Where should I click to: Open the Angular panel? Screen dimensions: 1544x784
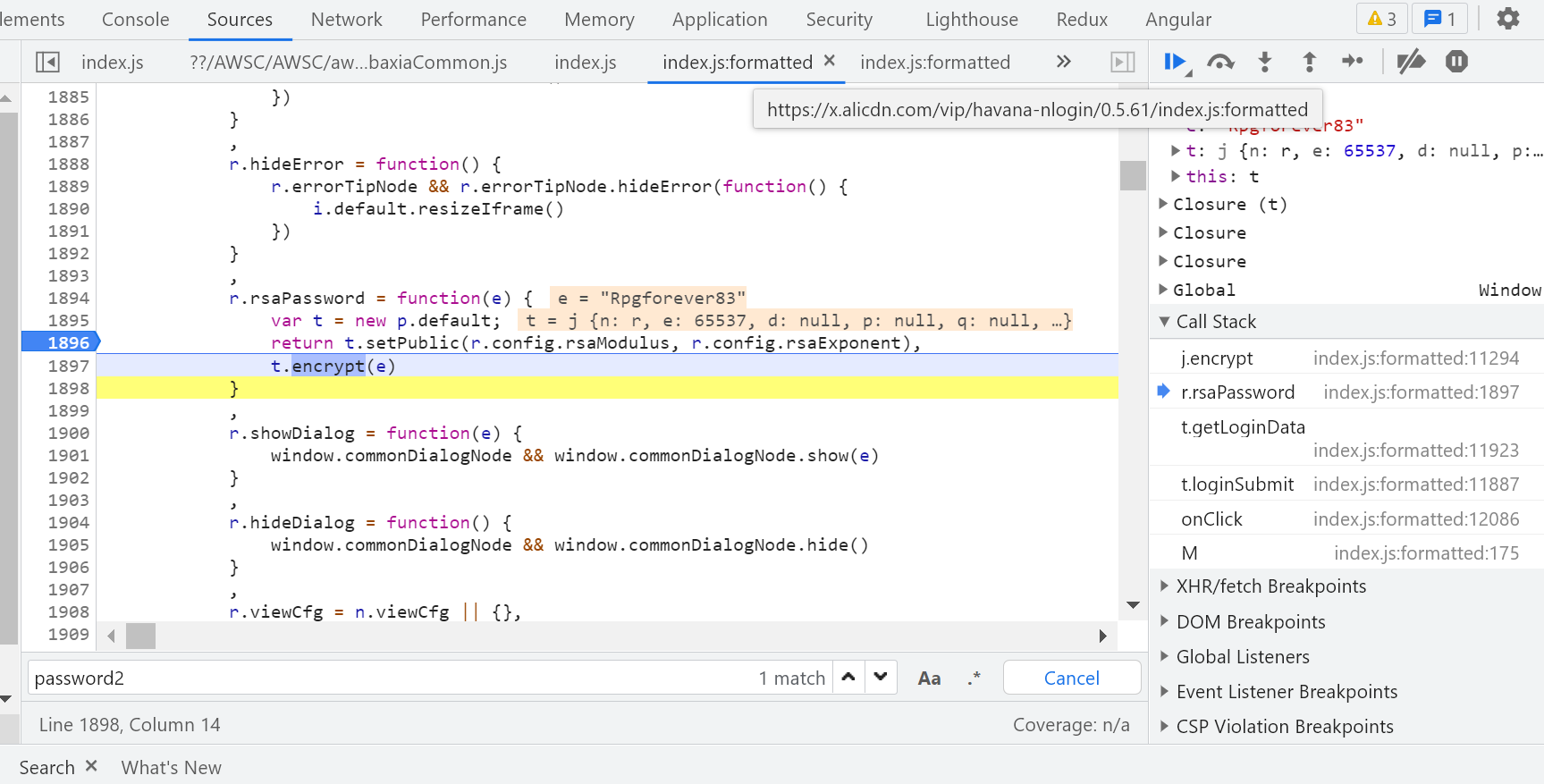(x=1178, y=20)
